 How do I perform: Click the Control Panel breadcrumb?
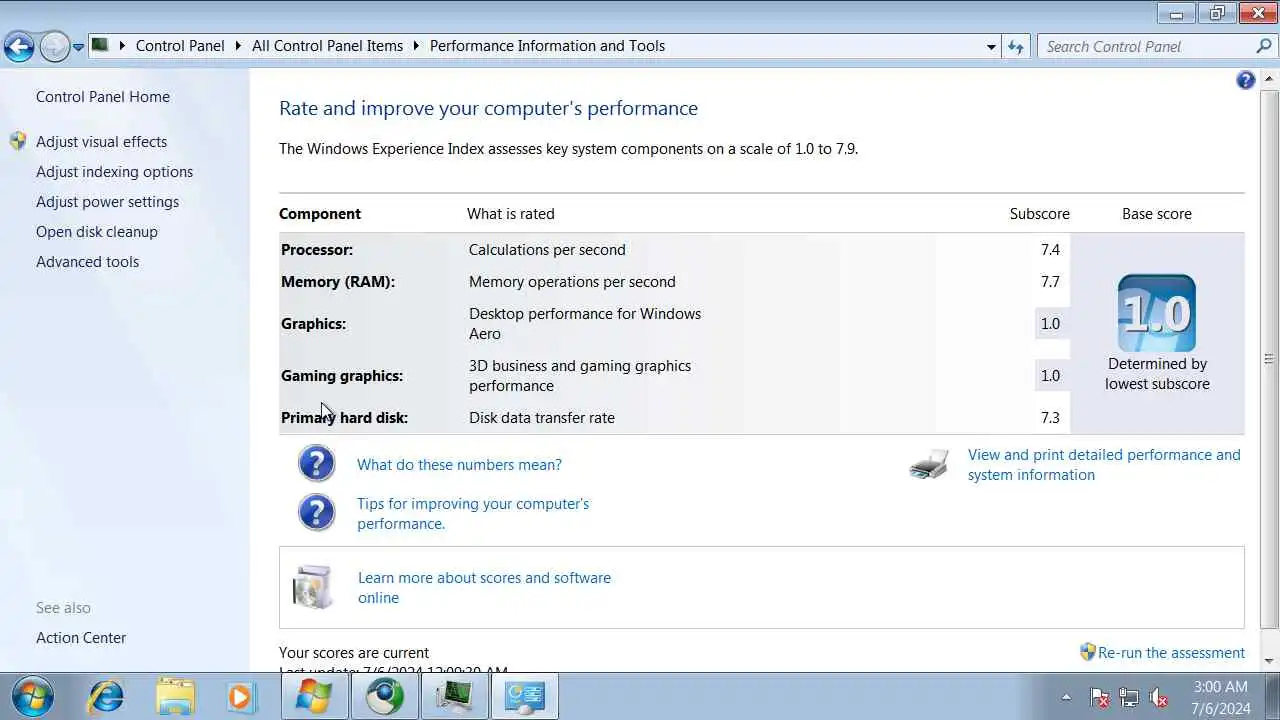click(x=180, y=46)
